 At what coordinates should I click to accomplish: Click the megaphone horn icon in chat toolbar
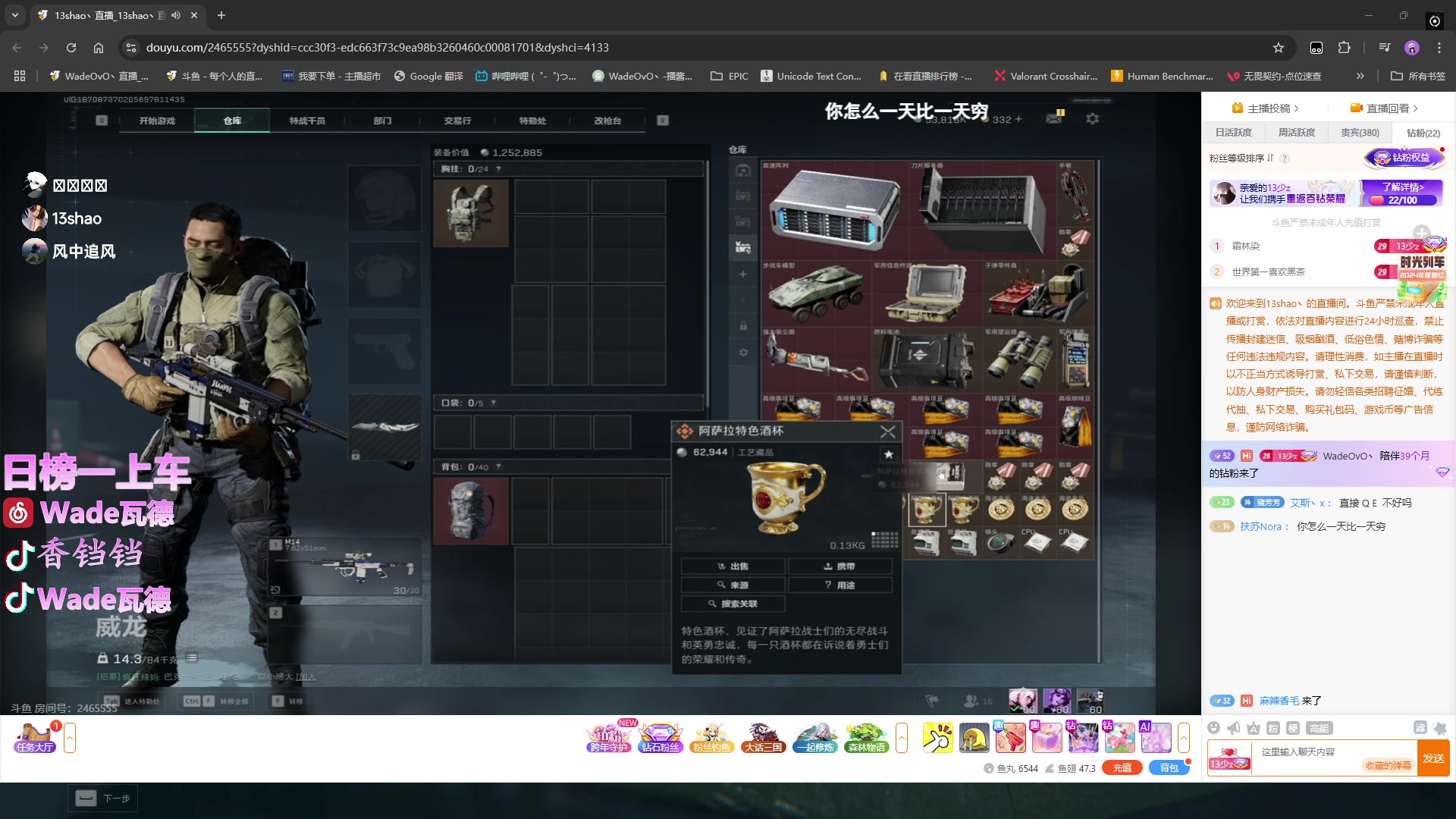tap(1234, 728)
